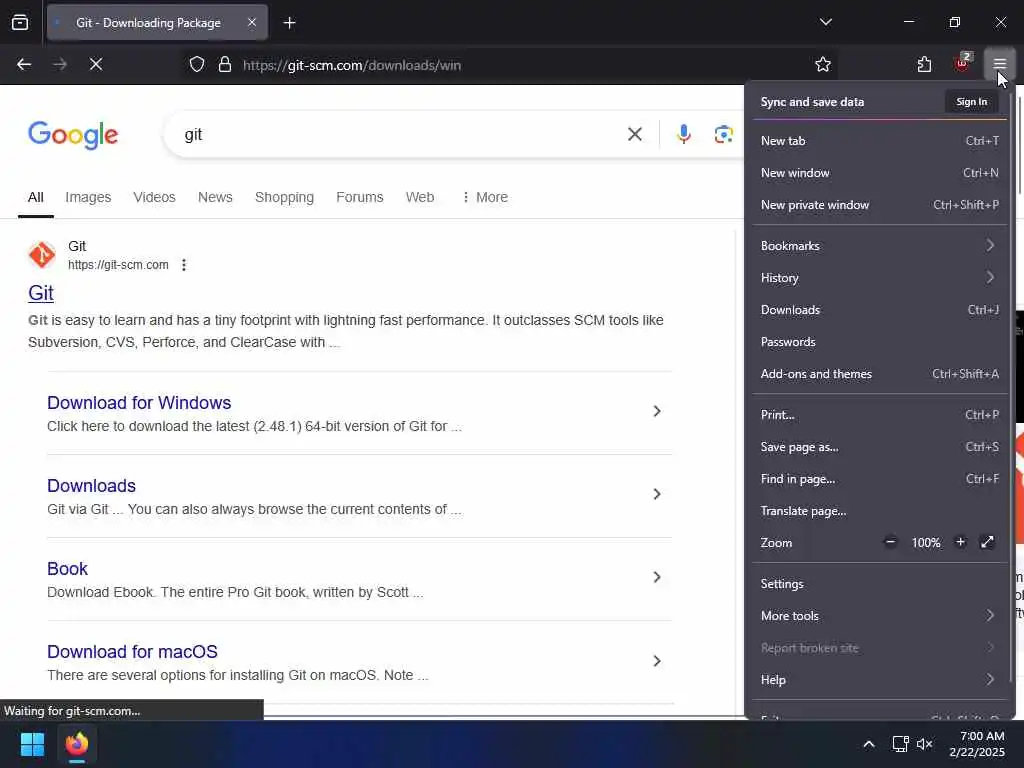Viewport: 1024px width, 768px height.
Task: Clear the Google search box
Action: pos(634,135)
